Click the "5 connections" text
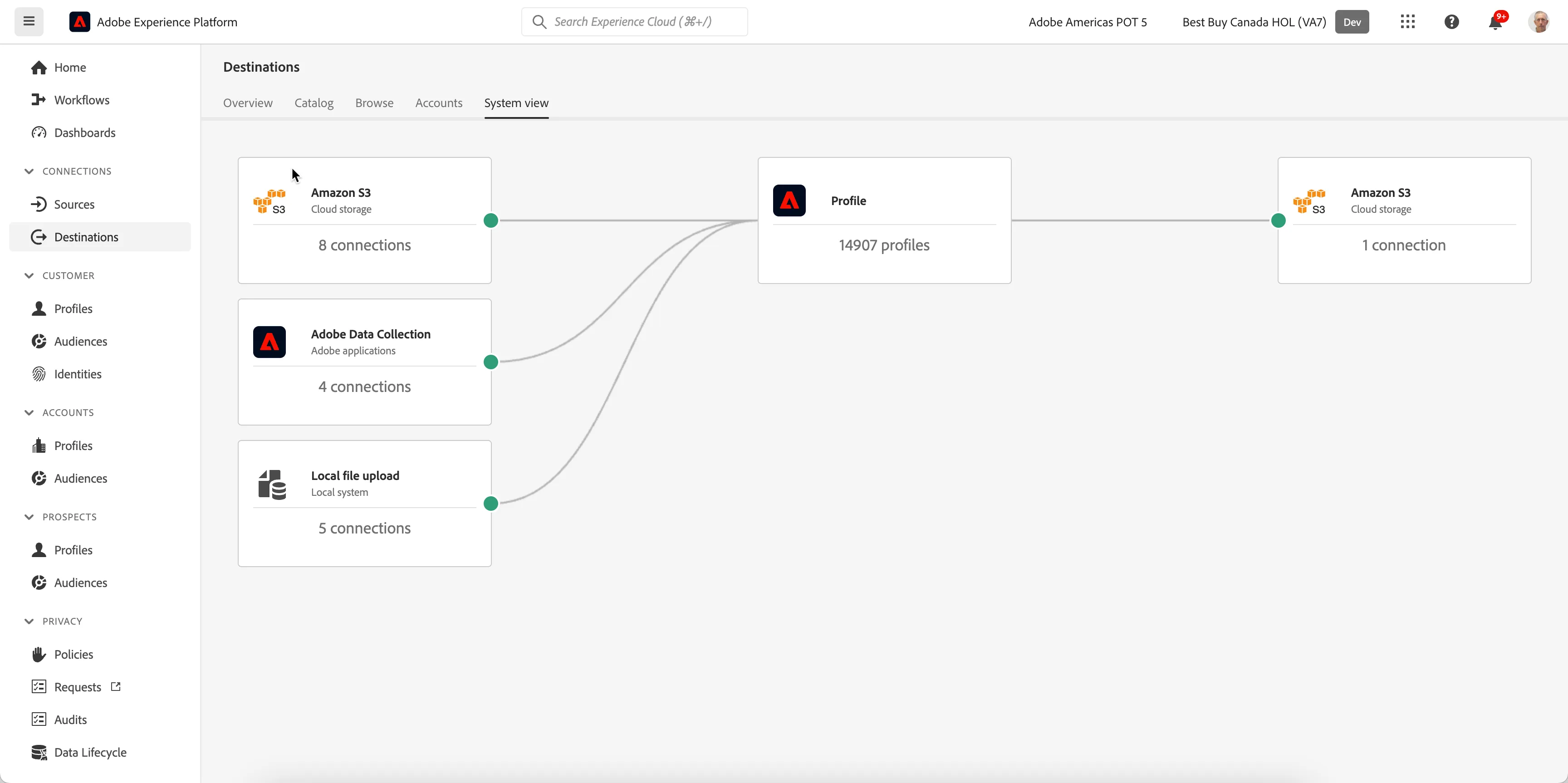This screenshot has width=1568, height=783. tap(365, 528)
